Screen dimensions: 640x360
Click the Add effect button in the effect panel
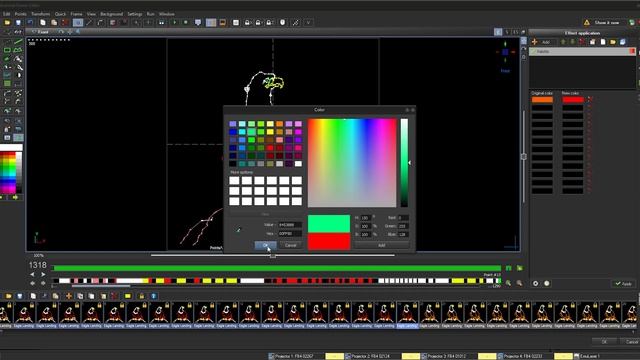pos(542,42)
